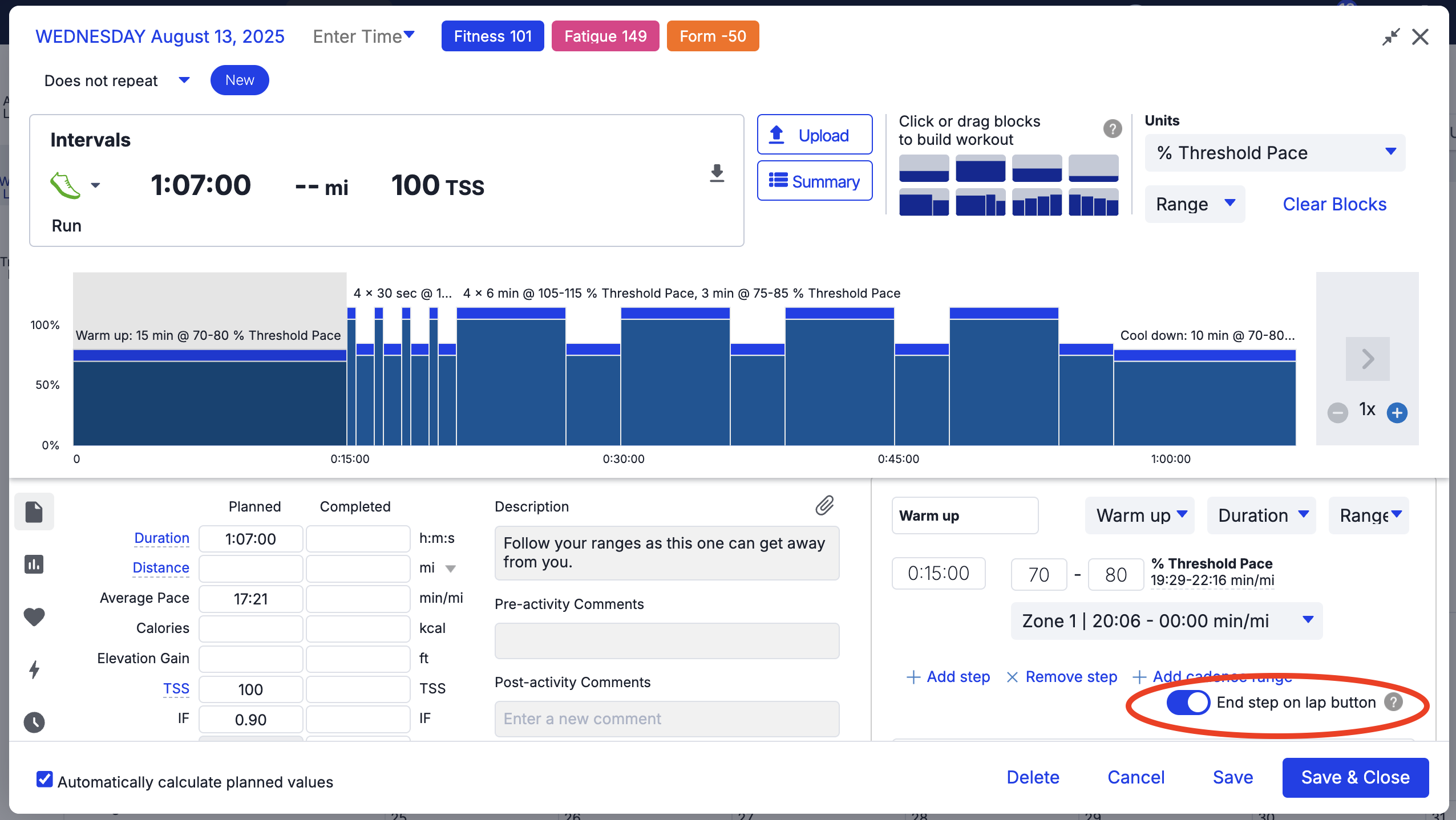The image size is (1456, 820).
Task: Click the download workout file icon
Action: point(717,173)
